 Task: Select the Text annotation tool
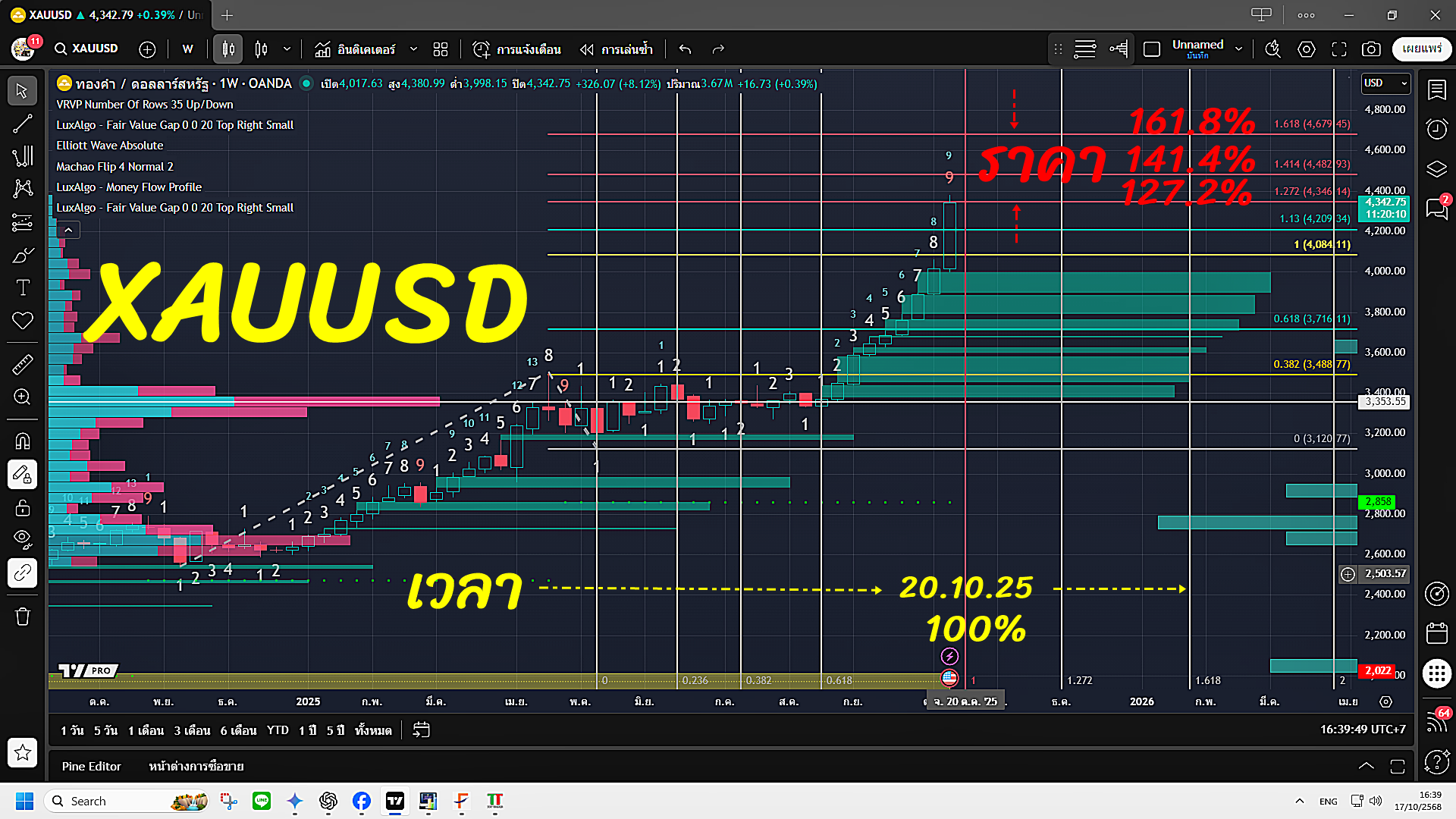pyautogui.click(x=22, y=287)
